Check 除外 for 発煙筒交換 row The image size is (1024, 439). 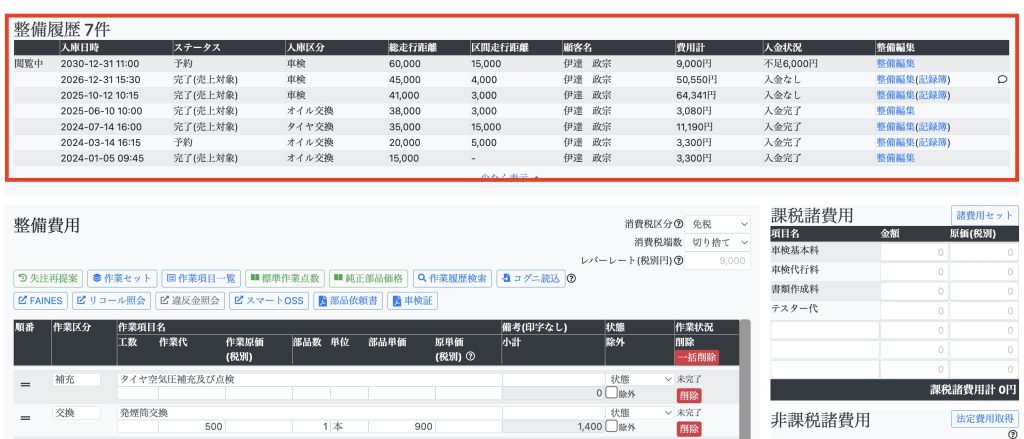coord(612,427)
